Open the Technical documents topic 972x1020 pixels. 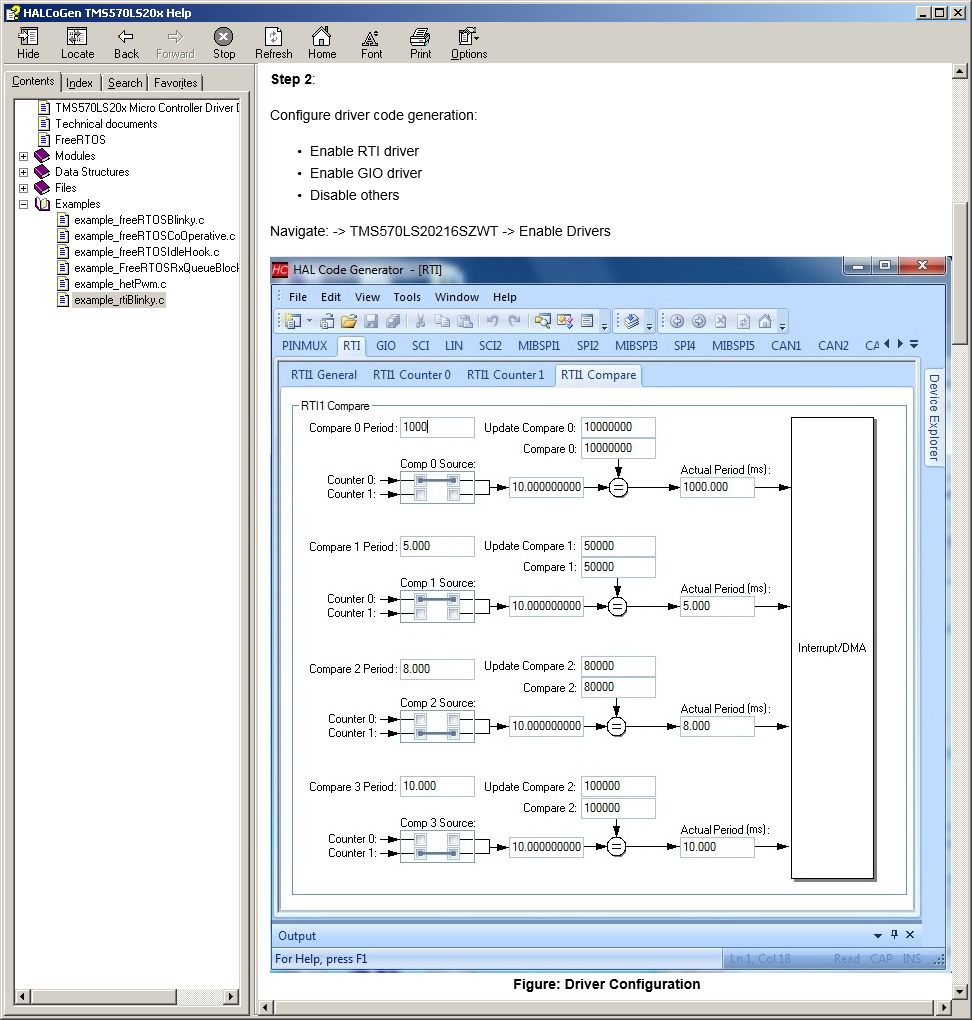106,124
